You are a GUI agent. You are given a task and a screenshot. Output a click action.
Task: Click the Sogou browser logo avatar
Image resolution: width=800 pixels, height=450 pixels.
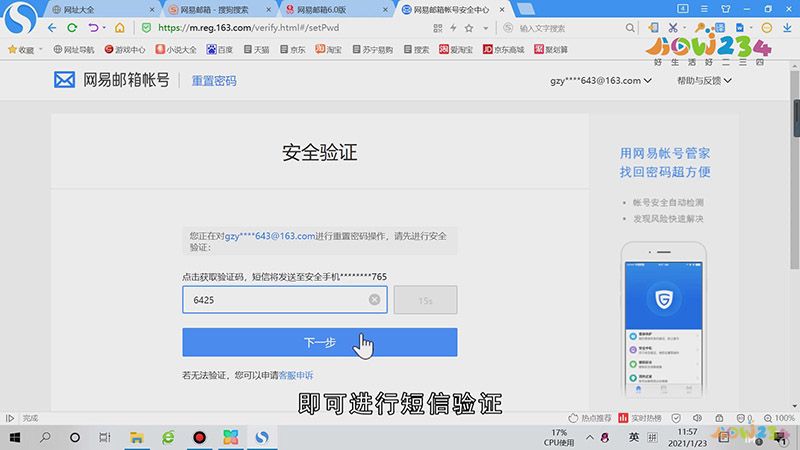click(19, 17)
